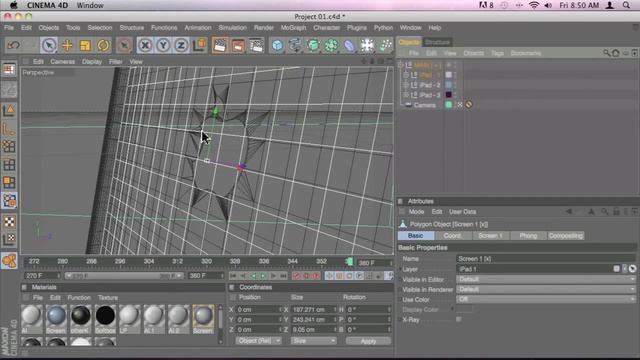Click iPad - 2 layer color swatch

pos(449,85)
